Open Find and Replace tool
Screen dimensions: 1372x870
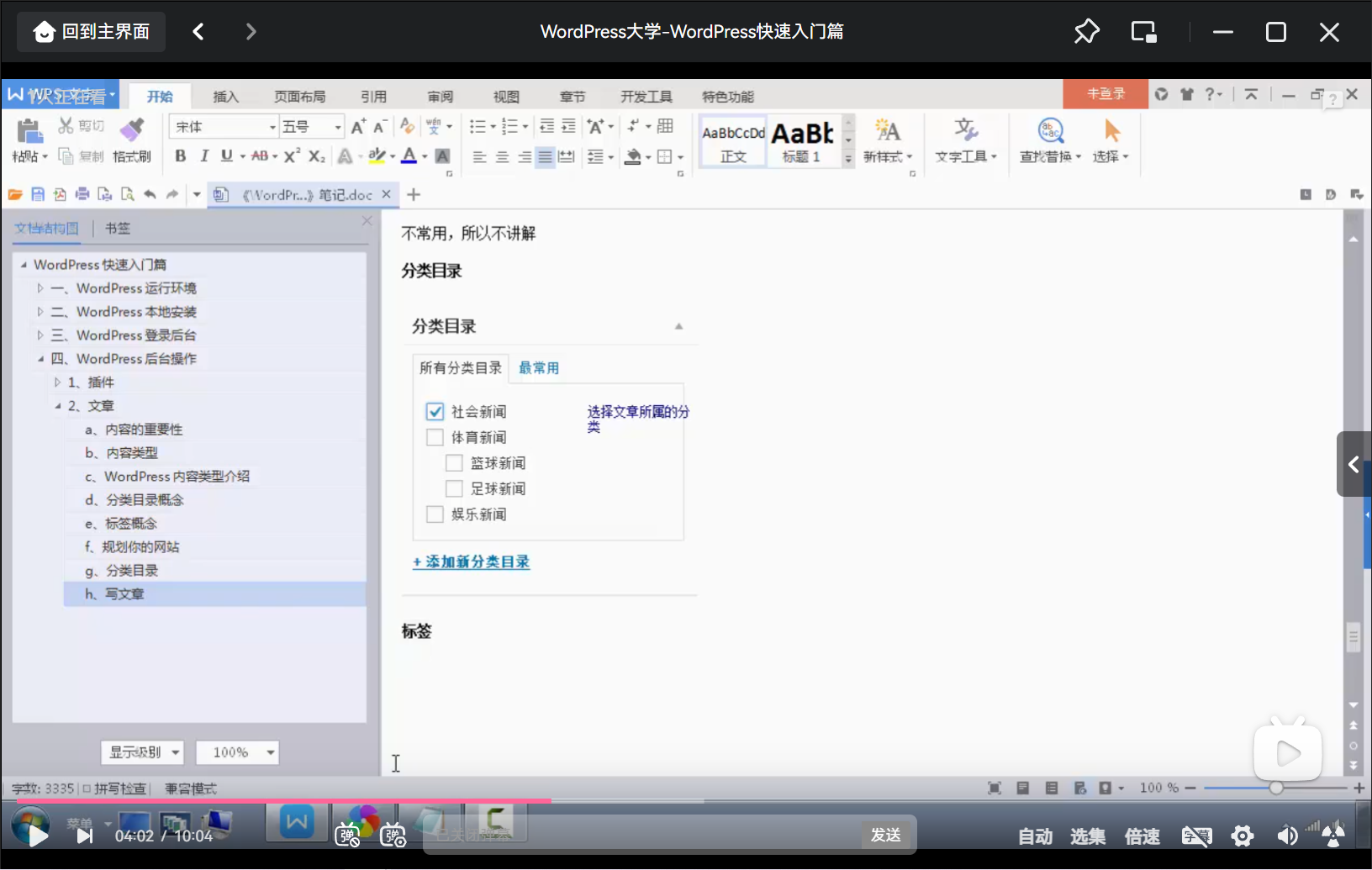[1051, 130]
